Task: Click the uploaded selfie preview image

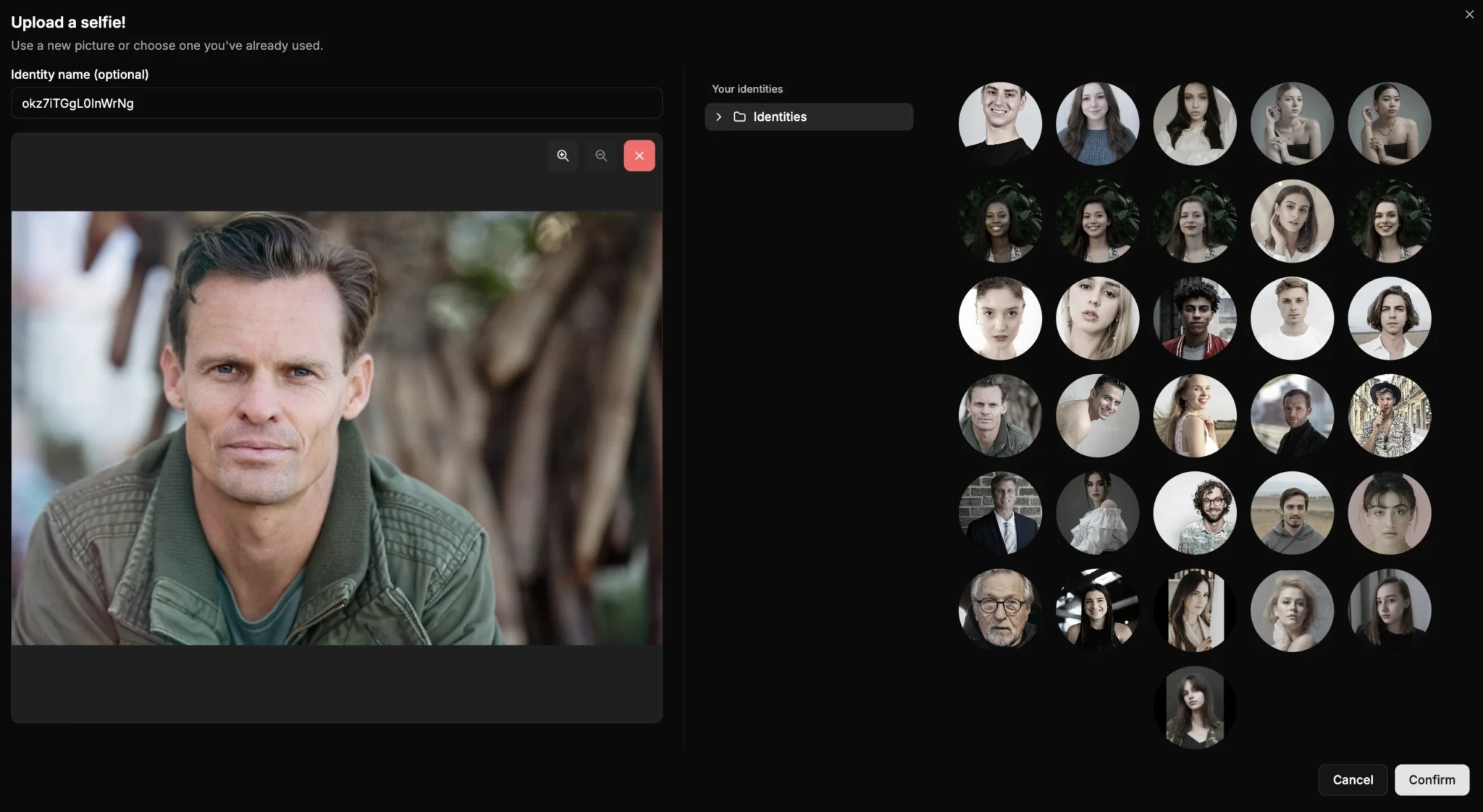Action: (x=336, y=428)
